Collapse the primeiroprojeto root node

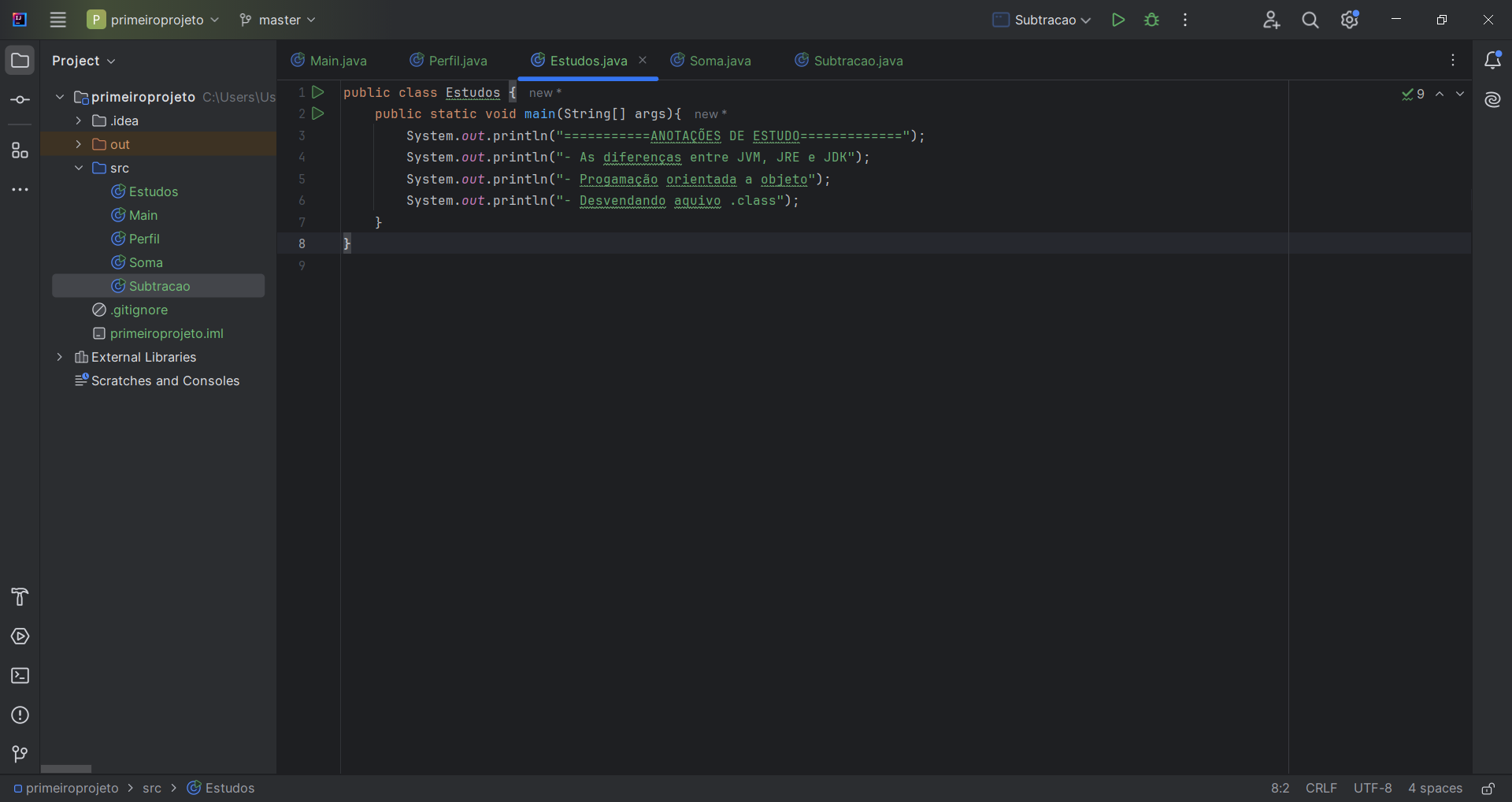[60, 97]
